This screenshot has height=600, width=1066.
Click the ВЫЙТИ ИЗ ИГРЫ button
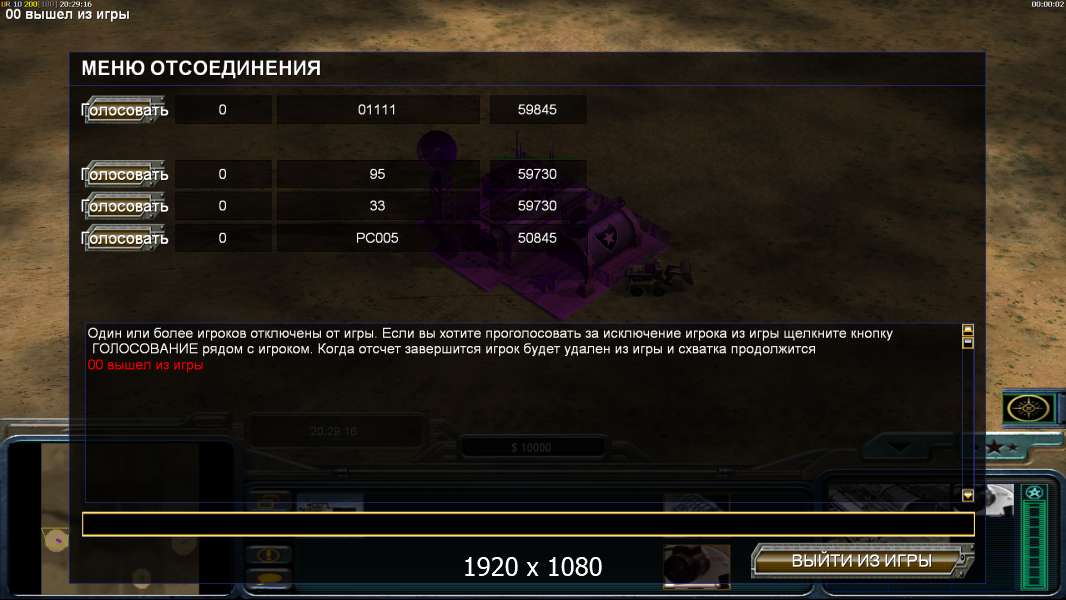pos(862,561)
